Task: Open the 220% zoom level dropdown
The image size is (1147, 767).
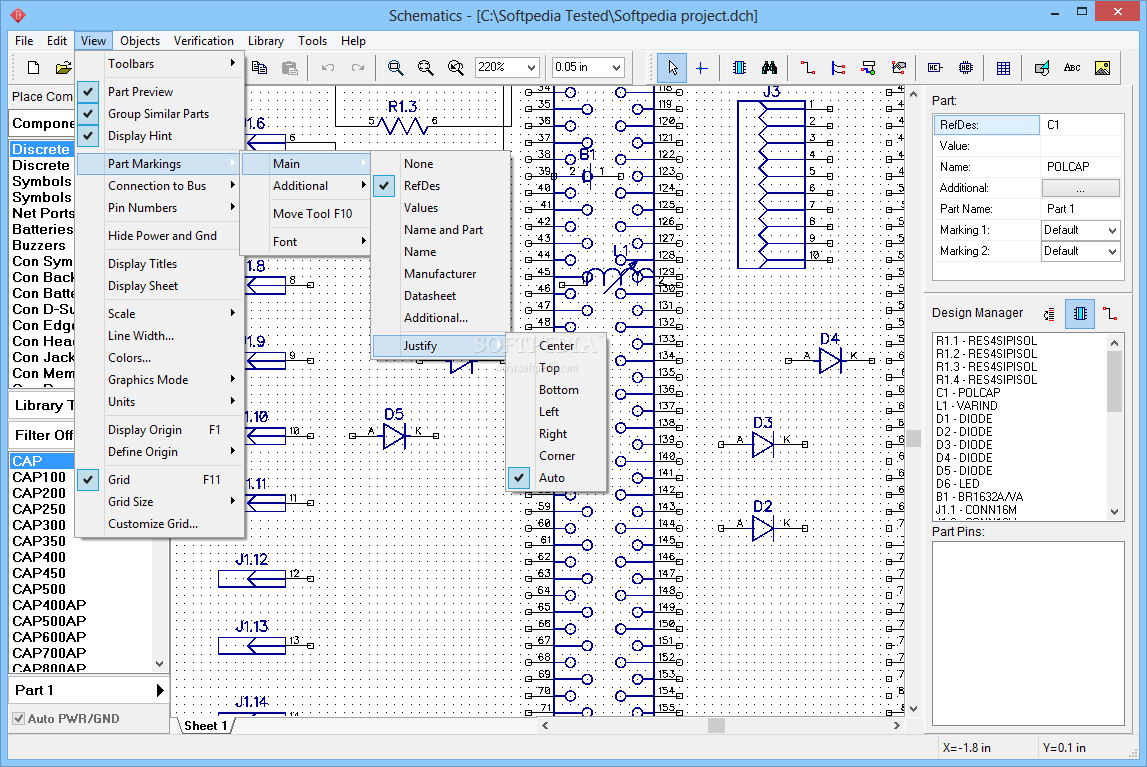Action: 529,68
